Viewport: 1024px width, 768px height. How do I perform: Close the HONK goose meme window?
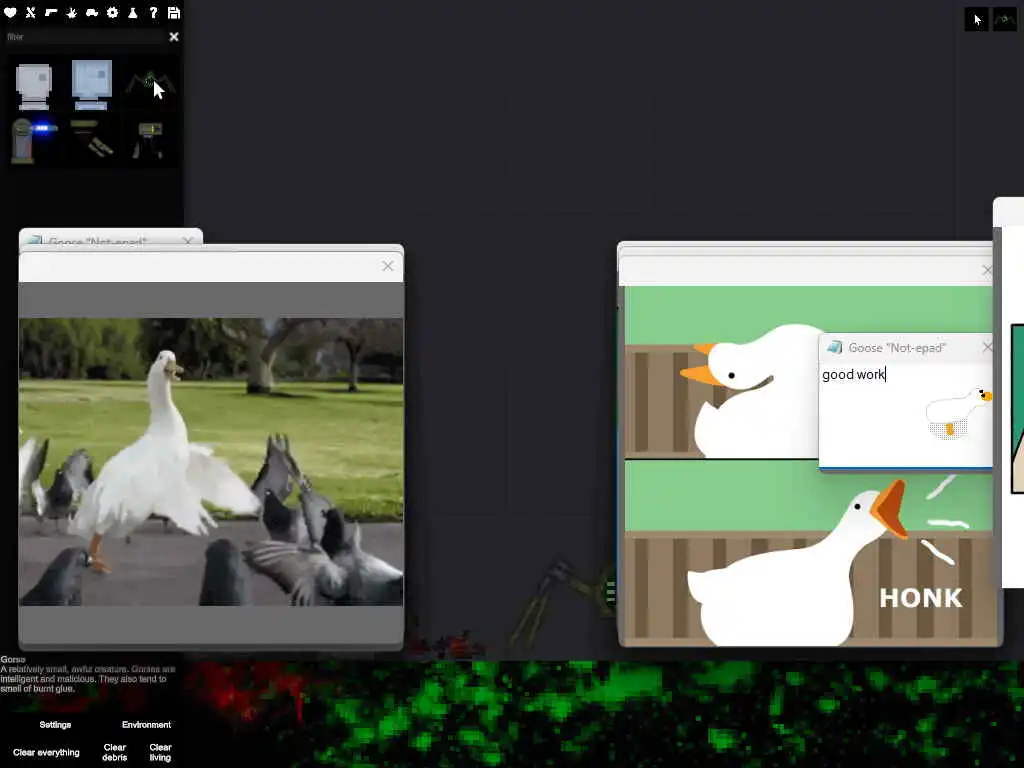click(987, 270)
